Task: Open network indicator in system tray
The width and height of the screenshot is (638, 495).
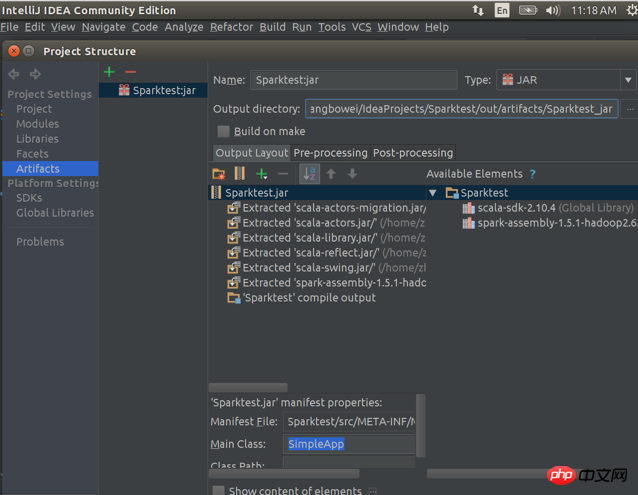Action: point(478,10)
